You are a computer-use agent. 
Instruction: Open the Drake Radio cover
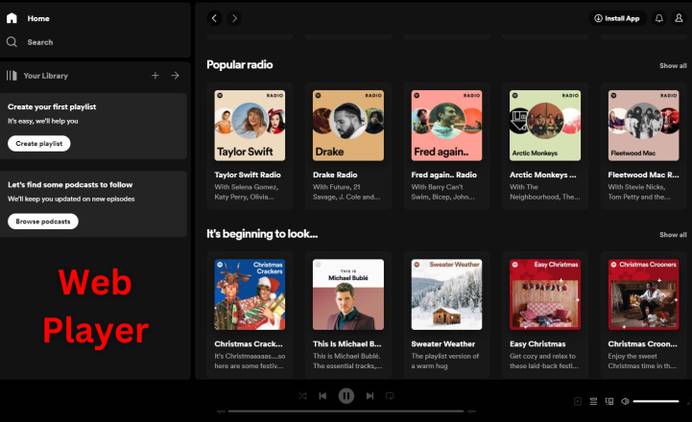pyautogui.click(x=348, y=125)
